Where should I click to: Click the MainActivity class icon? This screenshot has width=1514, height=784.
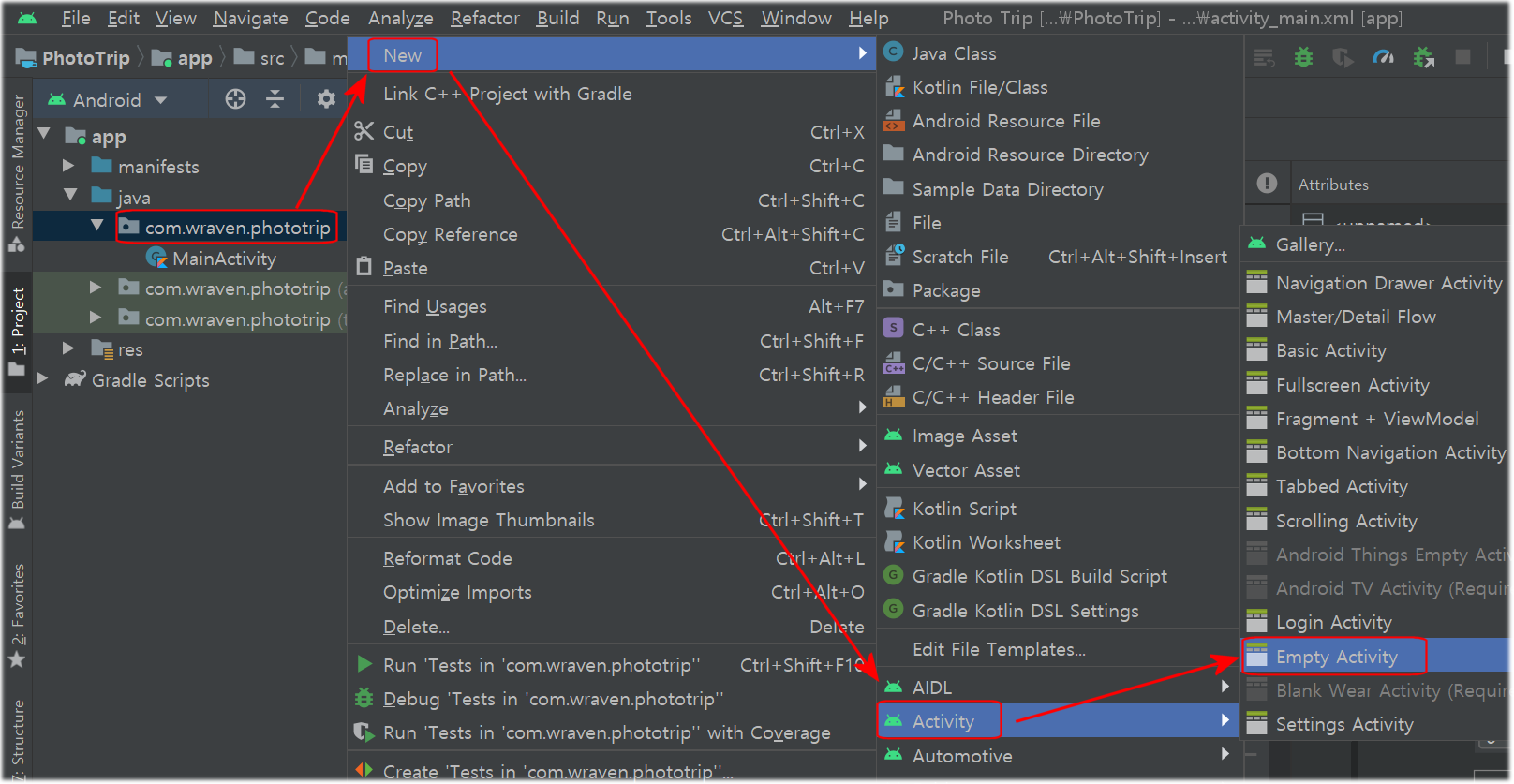pos(156,258)
